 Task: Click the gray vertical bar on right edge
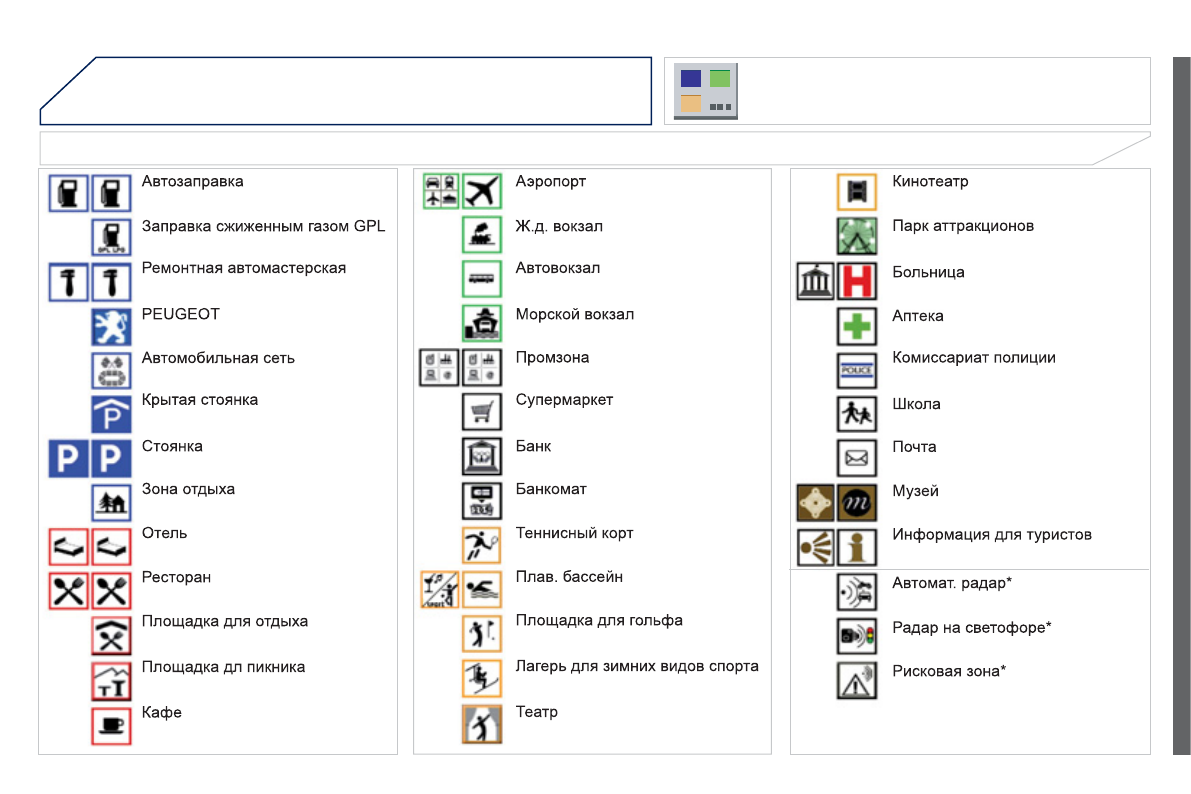(1181, 405)
